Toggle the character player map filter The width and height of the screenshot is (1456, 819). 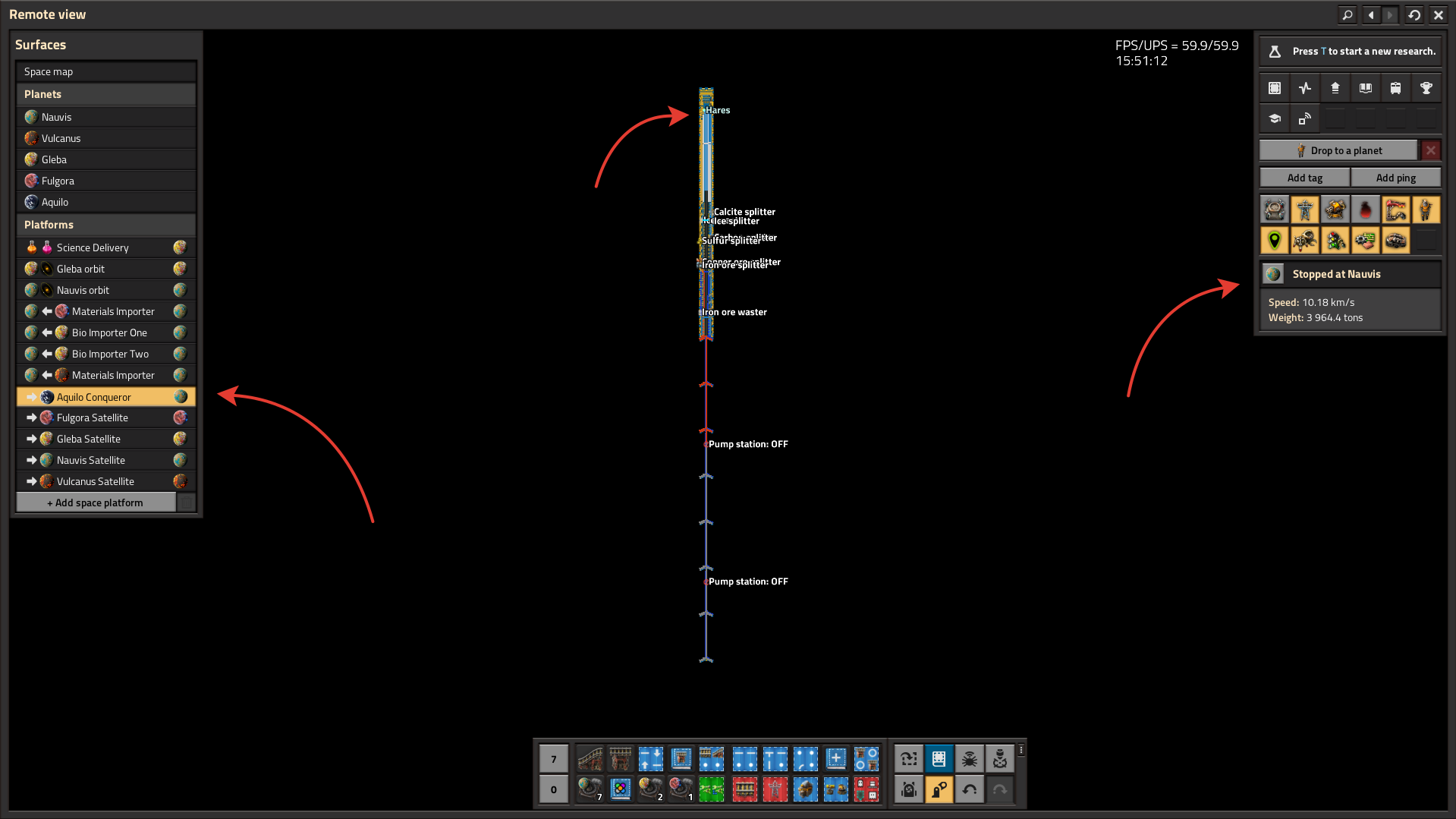pyautogui.click(x=1426, y=209)
